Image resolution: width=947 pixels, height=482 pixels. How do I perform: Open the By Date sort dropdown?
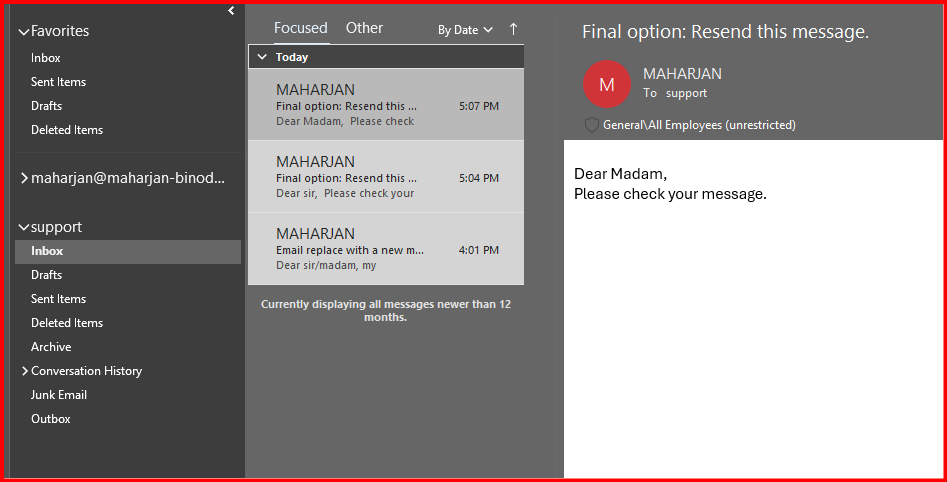click(x=465, y=30)
